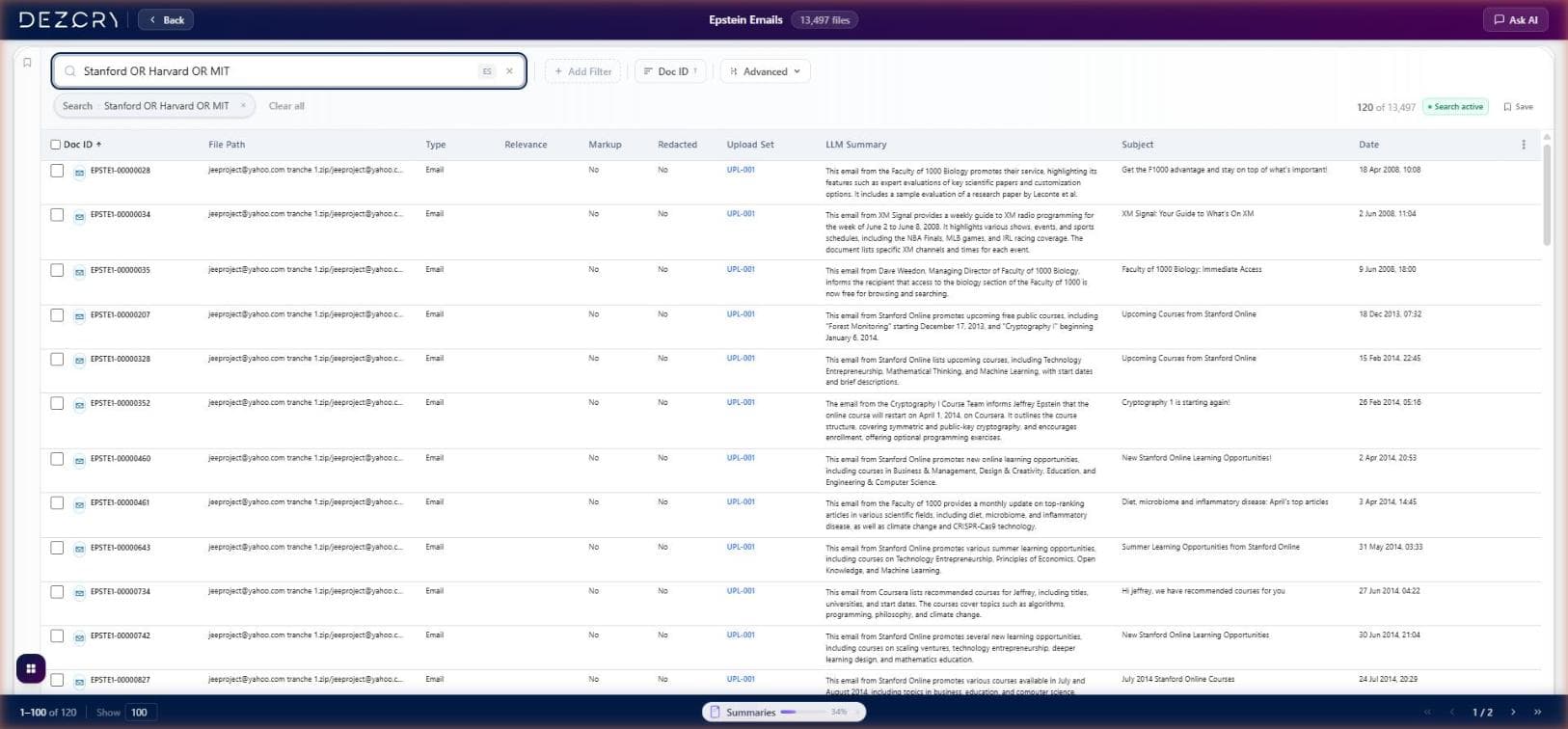The width and height of the screenshot is (1568, 729).
Task: Remove the Stanford OR Harvard OR MIT filter chip
Action: coord(243,106)
